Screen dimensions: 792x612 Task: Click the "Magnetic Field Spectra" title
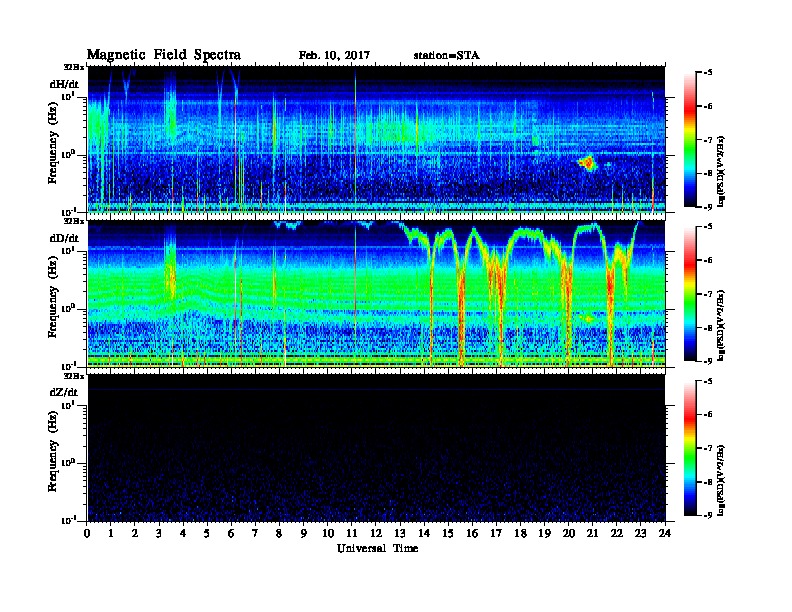pyautogui.click(x=164, y=55)
